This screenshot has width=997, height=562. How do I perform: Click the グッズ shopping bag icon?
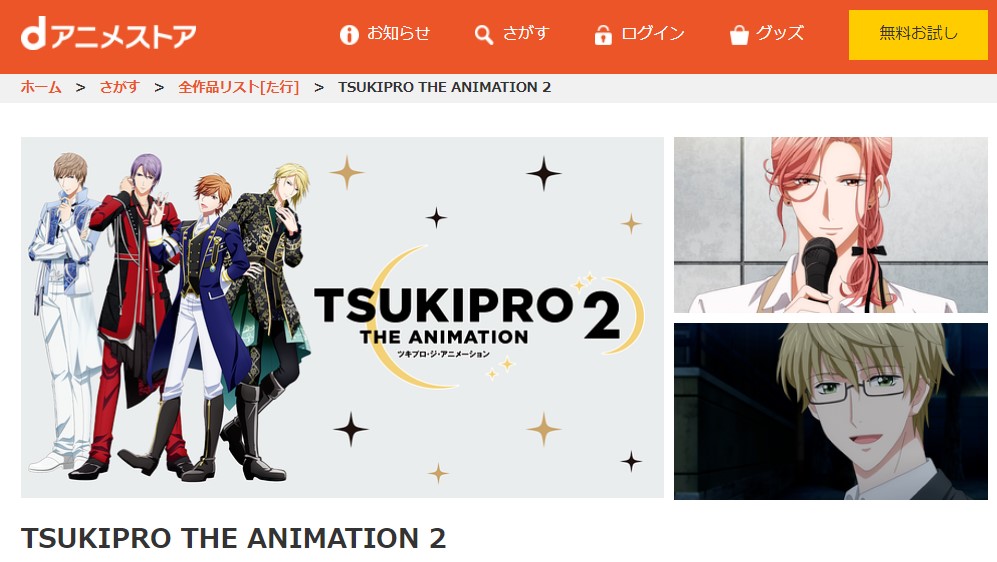[x=739, y=35]
